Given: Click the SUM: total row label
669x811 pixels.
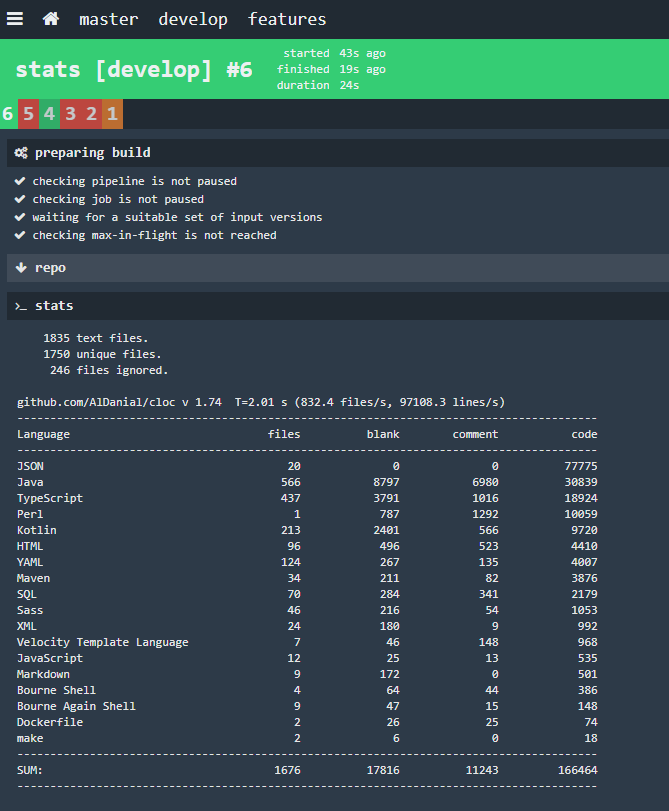Looking at the screenshot, I should (x=29, y=771).
